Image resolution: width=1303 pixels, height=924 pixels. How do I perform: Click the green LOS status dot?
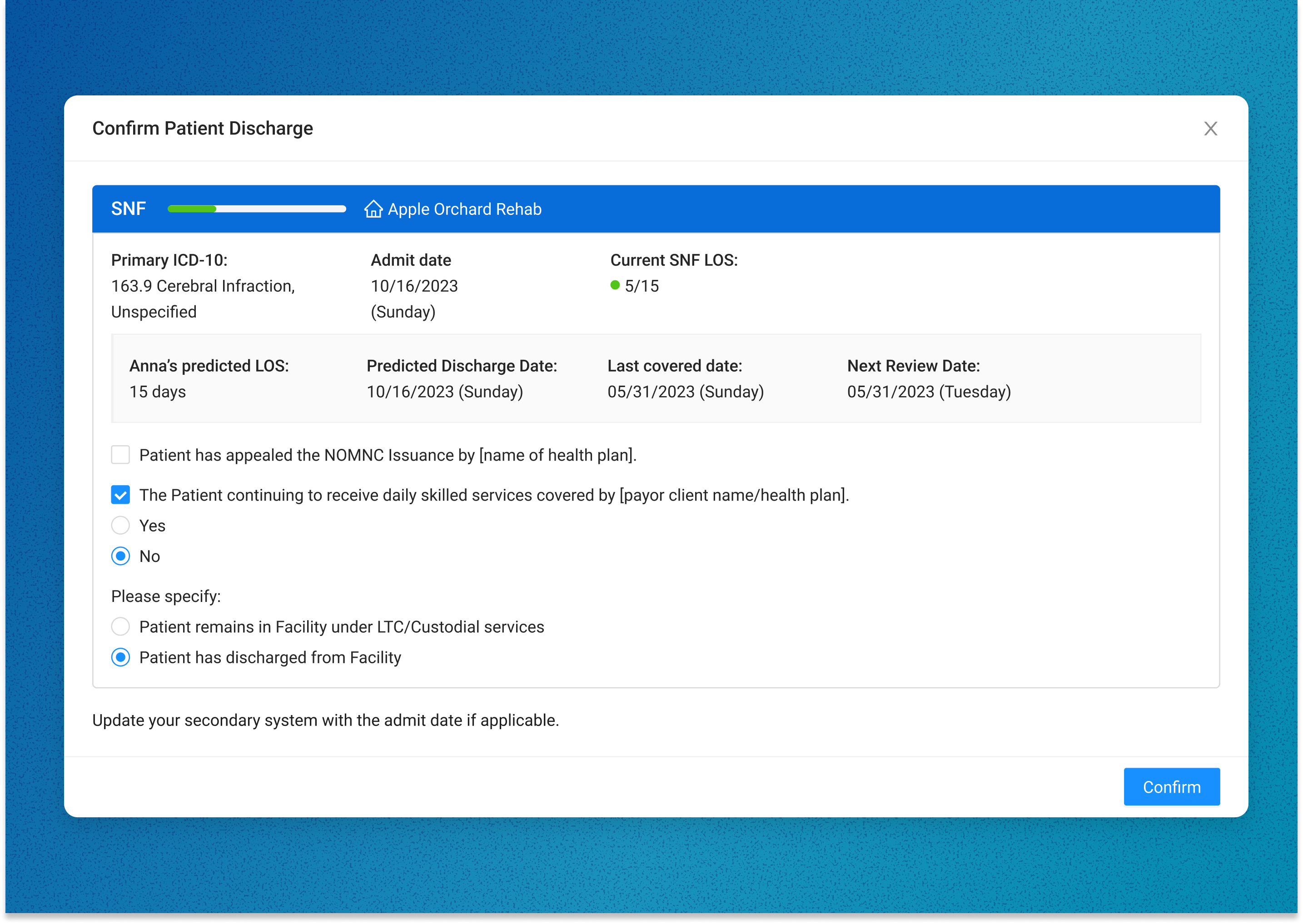tap(615, 285)
